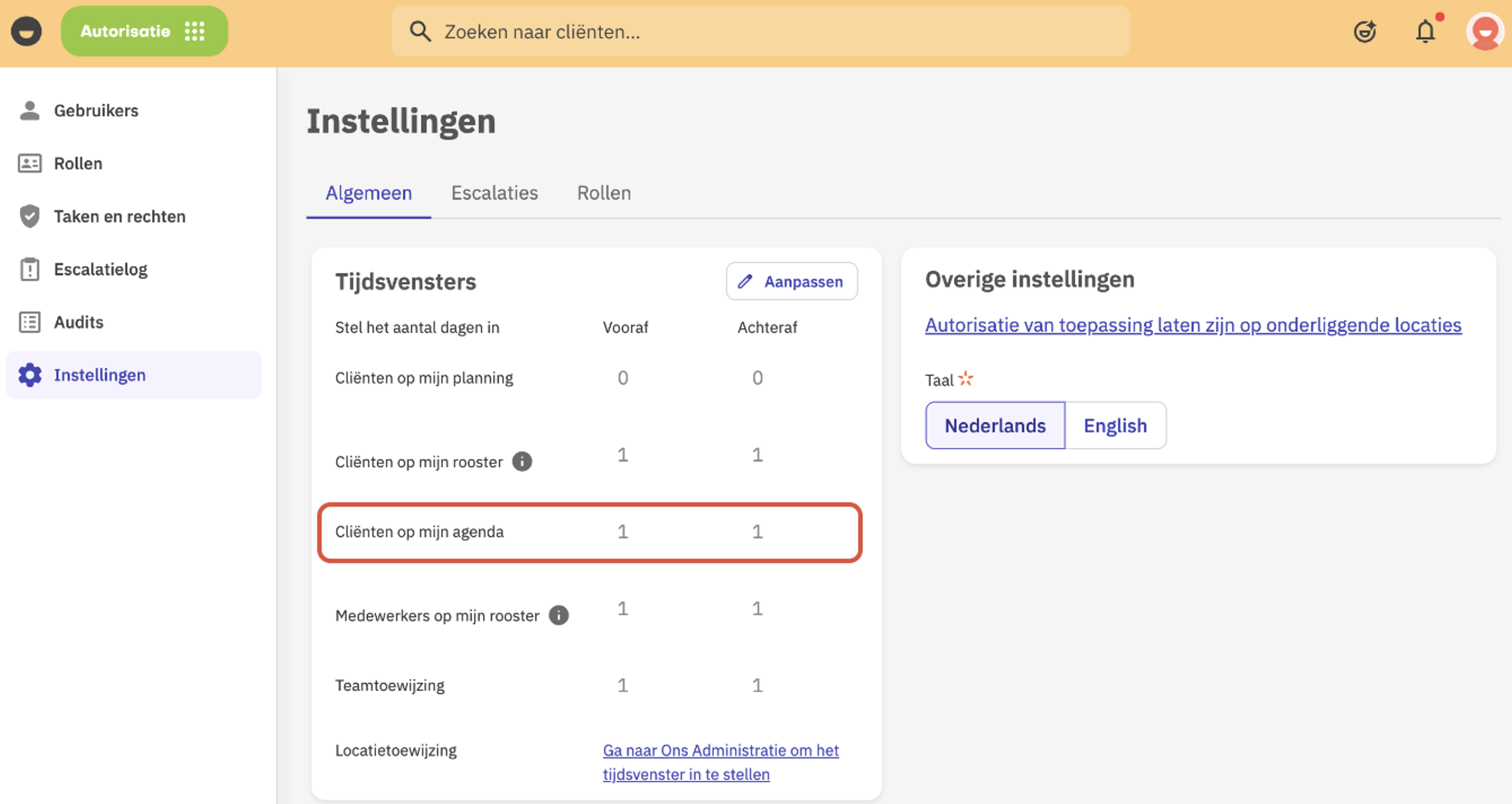
Task: Click the smiley feedback icon in header
Action: (1365, 31)
